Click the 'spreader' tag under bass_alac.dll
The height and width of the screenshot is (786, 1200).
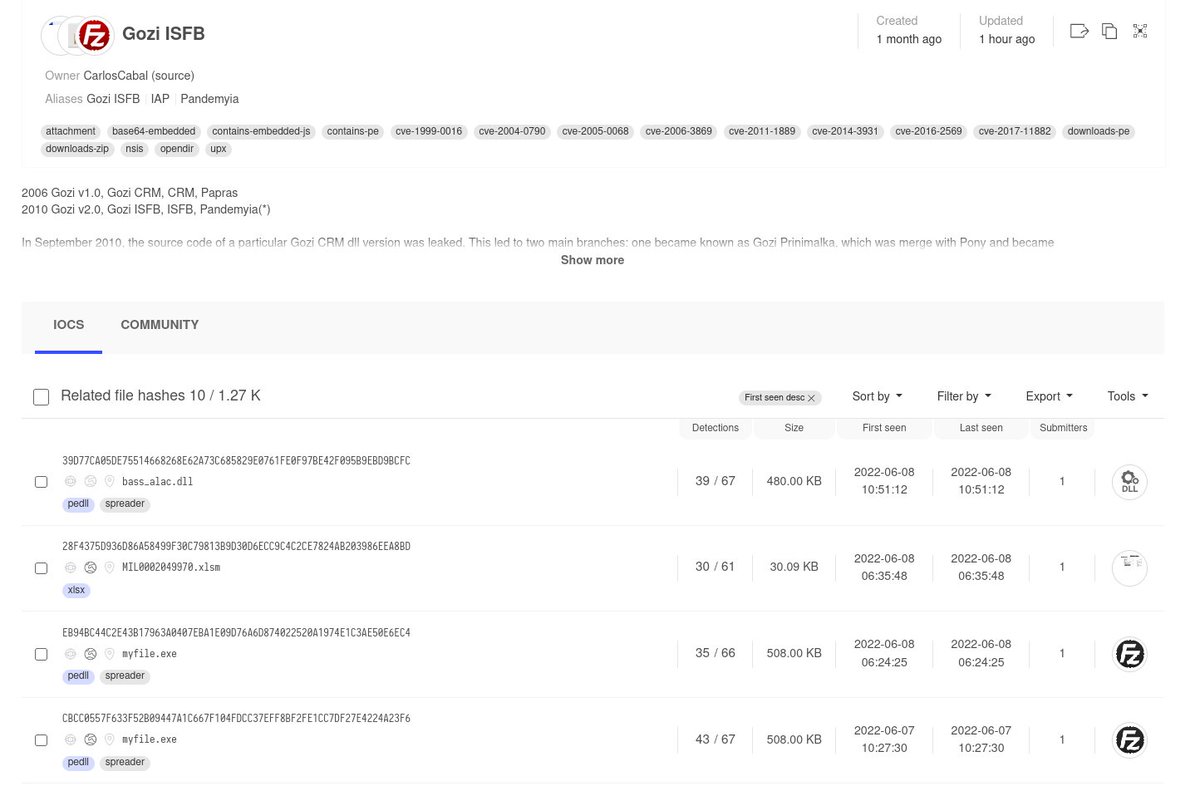[125, 504]
